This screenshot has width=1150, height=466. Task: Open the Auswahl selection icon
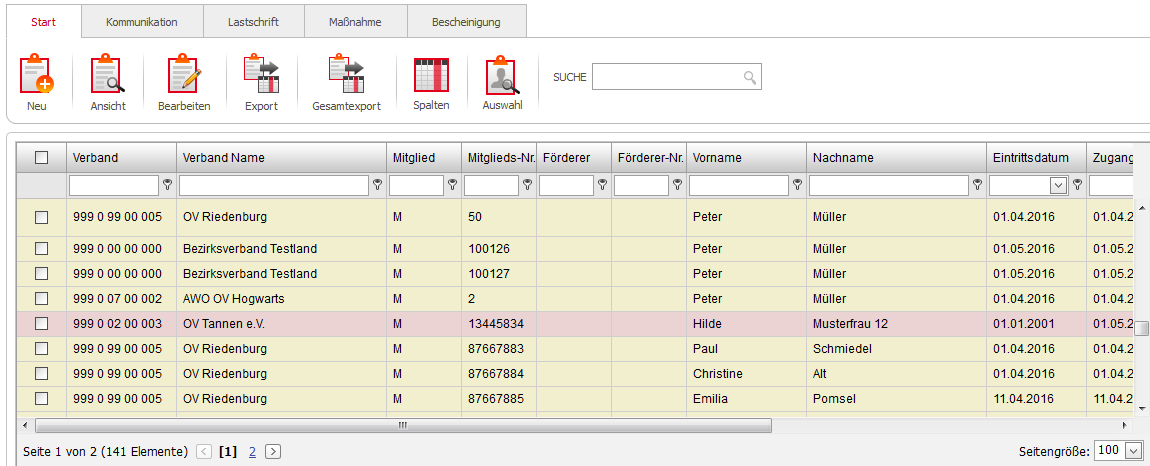point(502,74)
